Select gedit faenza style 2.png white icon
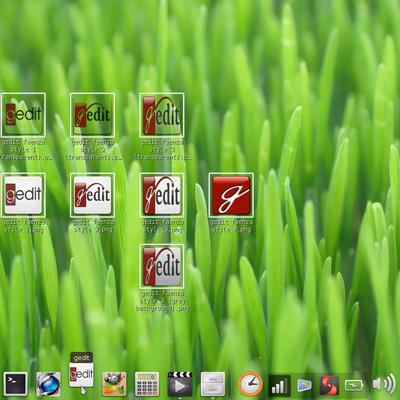 tap(92, 195)
